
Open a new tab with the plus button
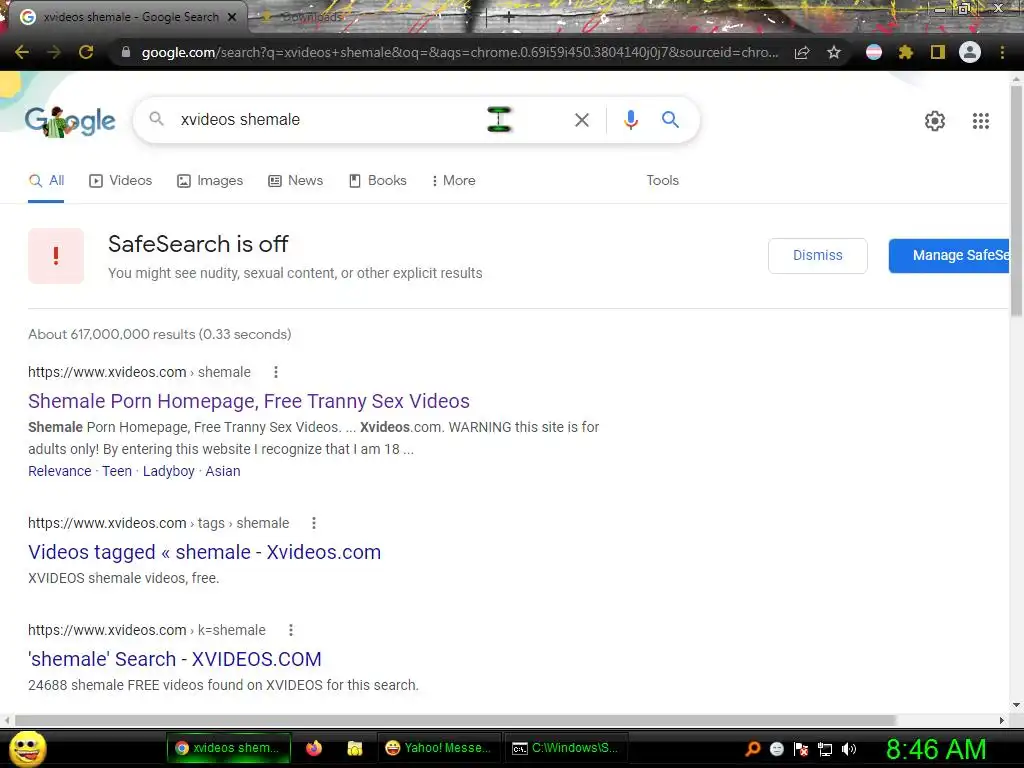click(x=508, y=18)
